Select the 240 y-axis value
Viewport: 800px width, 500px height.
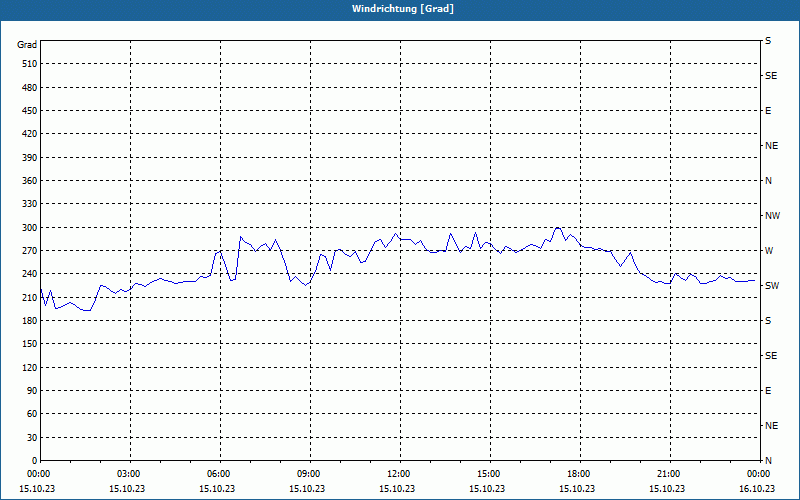(x=30, y=274)
